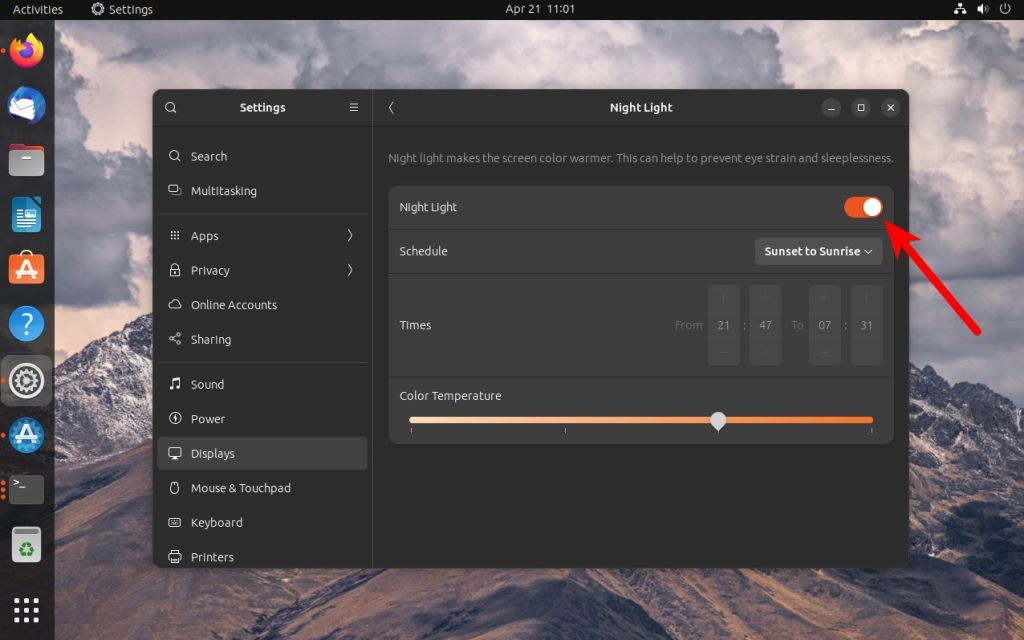
Task: Open the Search settings panel
Action: 263,156
